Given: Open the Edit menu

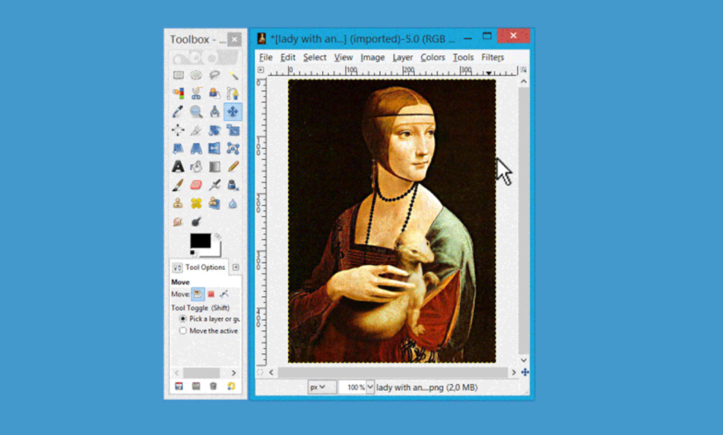Looking at the screenshot, I should (288, 58).
